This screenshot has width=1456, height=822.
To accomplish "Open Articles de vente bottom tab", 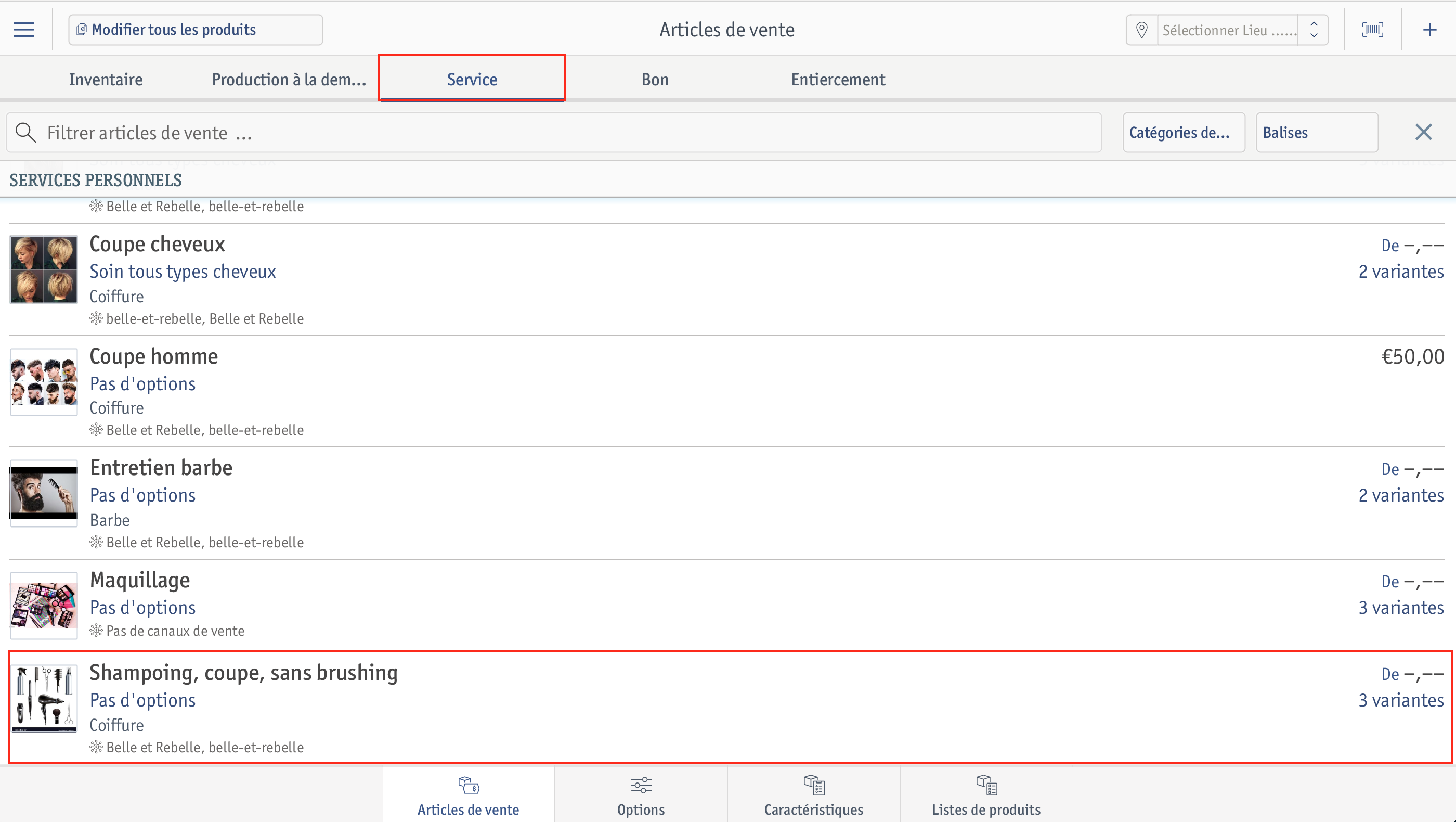I will [468, 795].
